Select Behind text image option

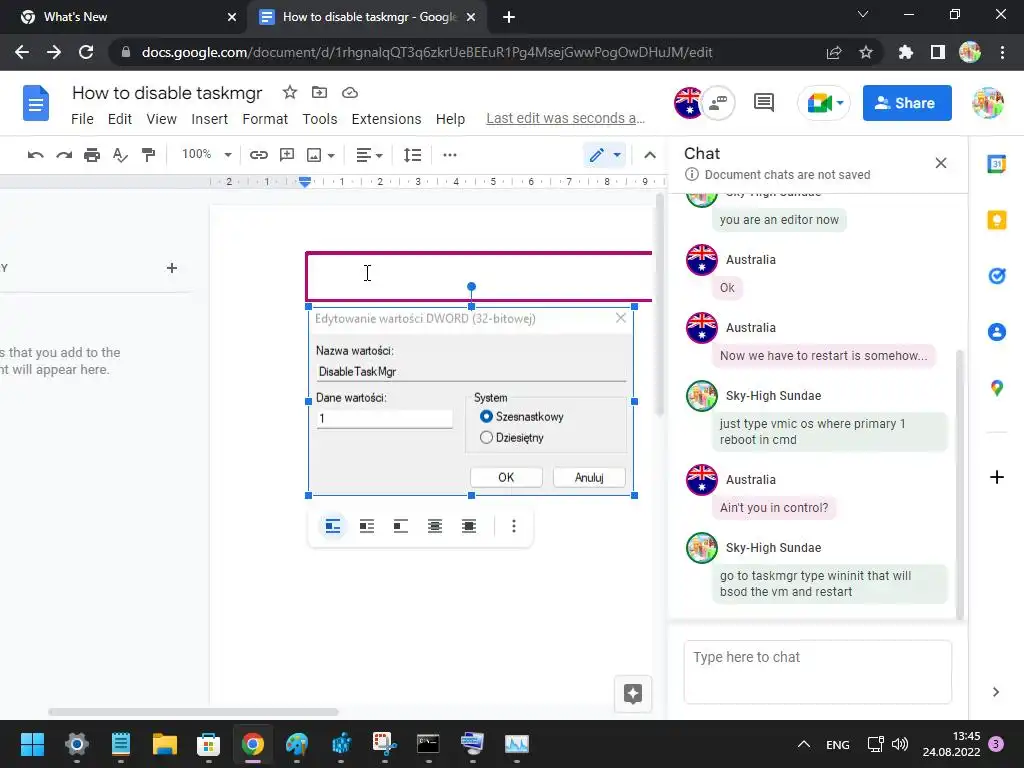click(435, 526)
